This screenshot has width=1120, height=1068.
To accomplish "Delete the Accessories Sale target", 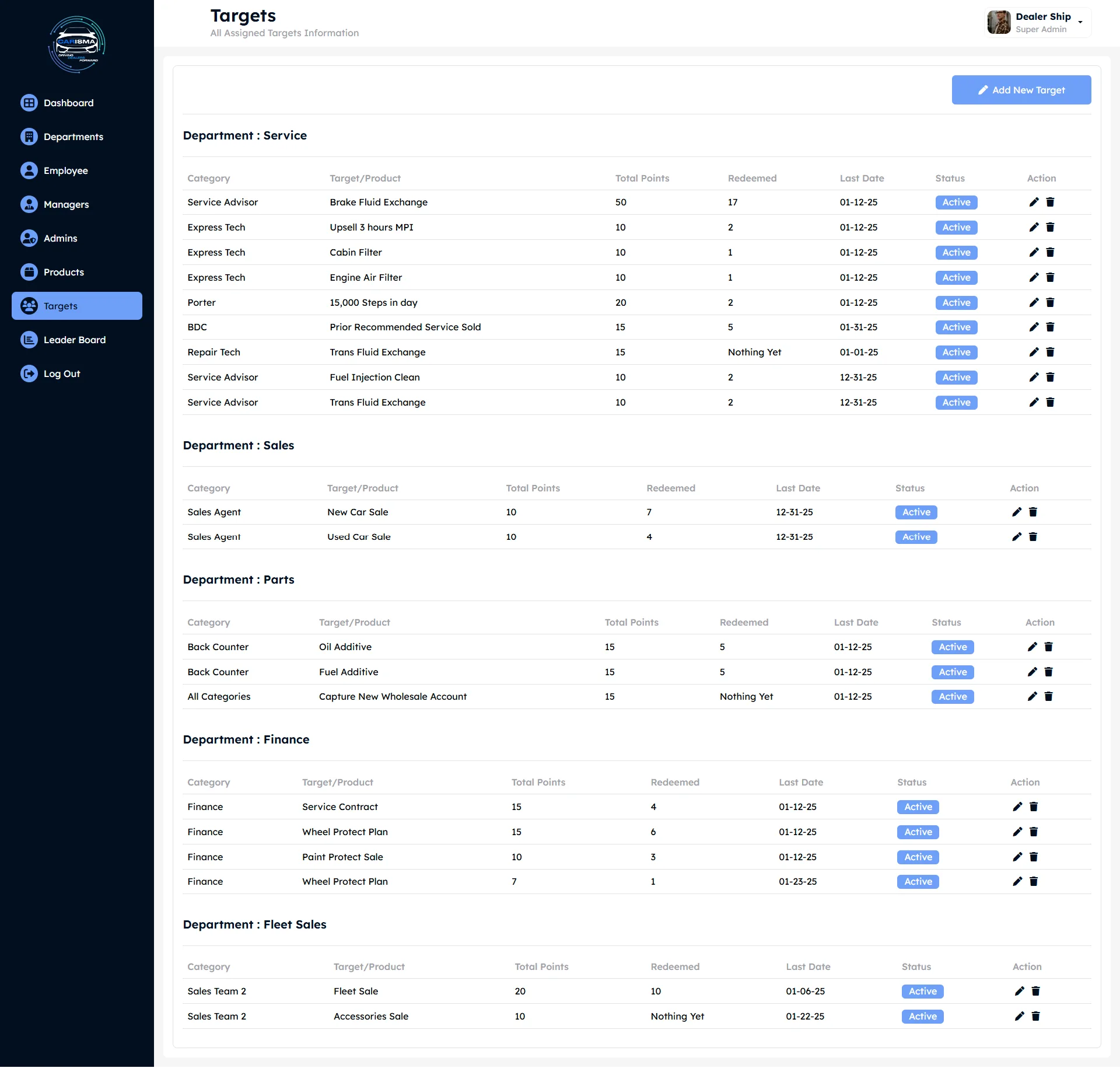I will pyautogui.click(x=1036, y=1016).
